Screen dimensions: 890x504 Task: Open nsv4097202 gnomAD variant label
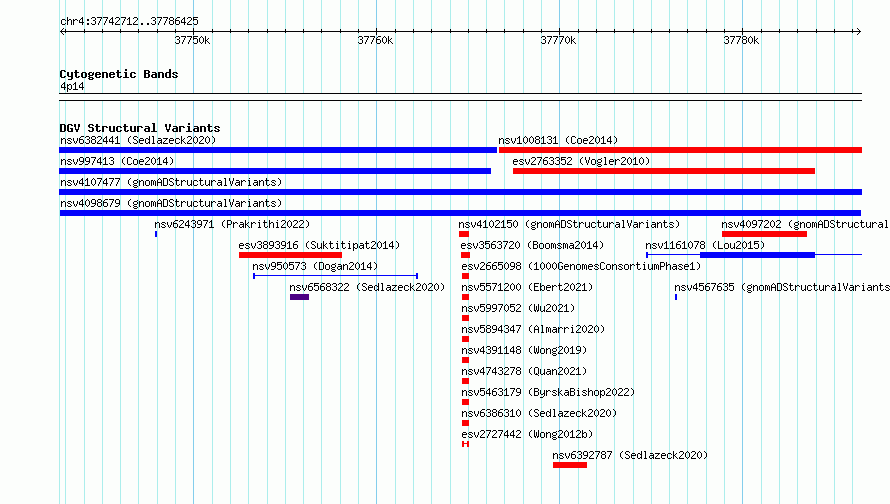point(805,224)
